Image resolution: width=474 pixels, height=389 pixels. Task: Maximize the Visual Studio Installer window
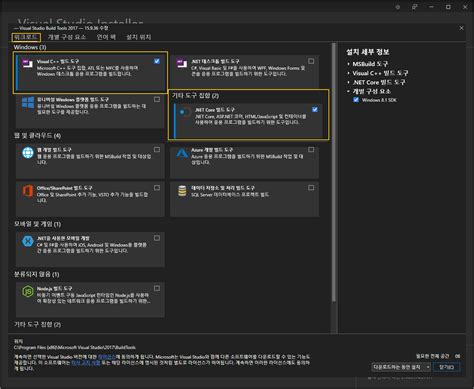[448, 7]
